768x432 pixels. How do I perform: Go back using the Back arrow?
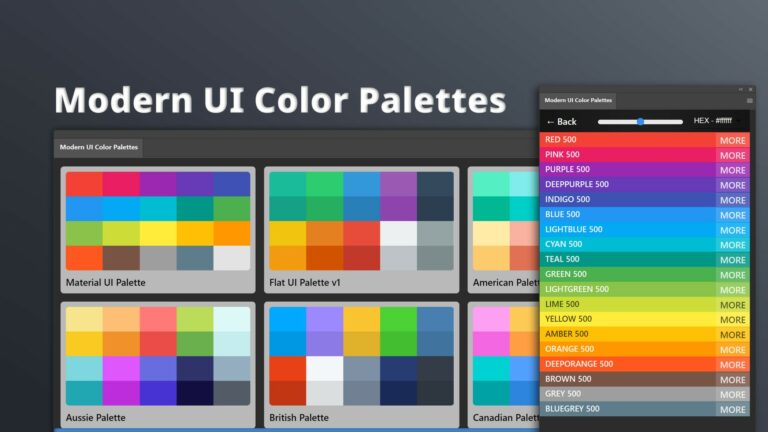pyautogui.click(x=561, y=121)
